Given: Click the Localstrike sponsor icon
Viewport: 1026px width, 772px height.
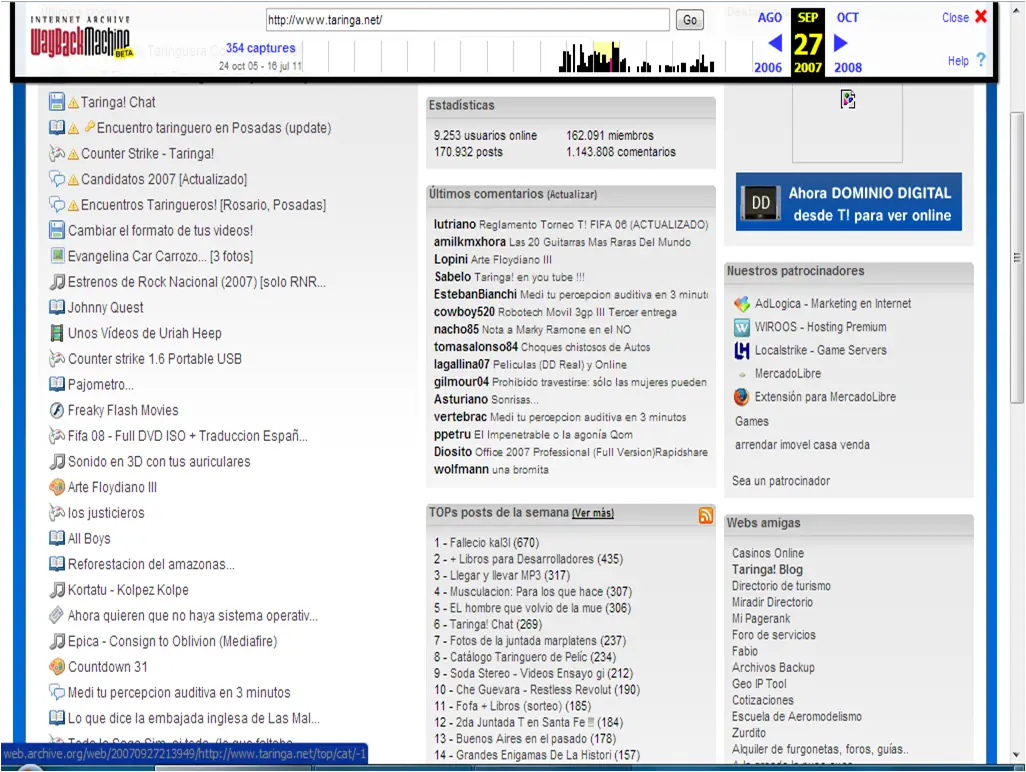Looking at the screenshot, I should (741, 351).
